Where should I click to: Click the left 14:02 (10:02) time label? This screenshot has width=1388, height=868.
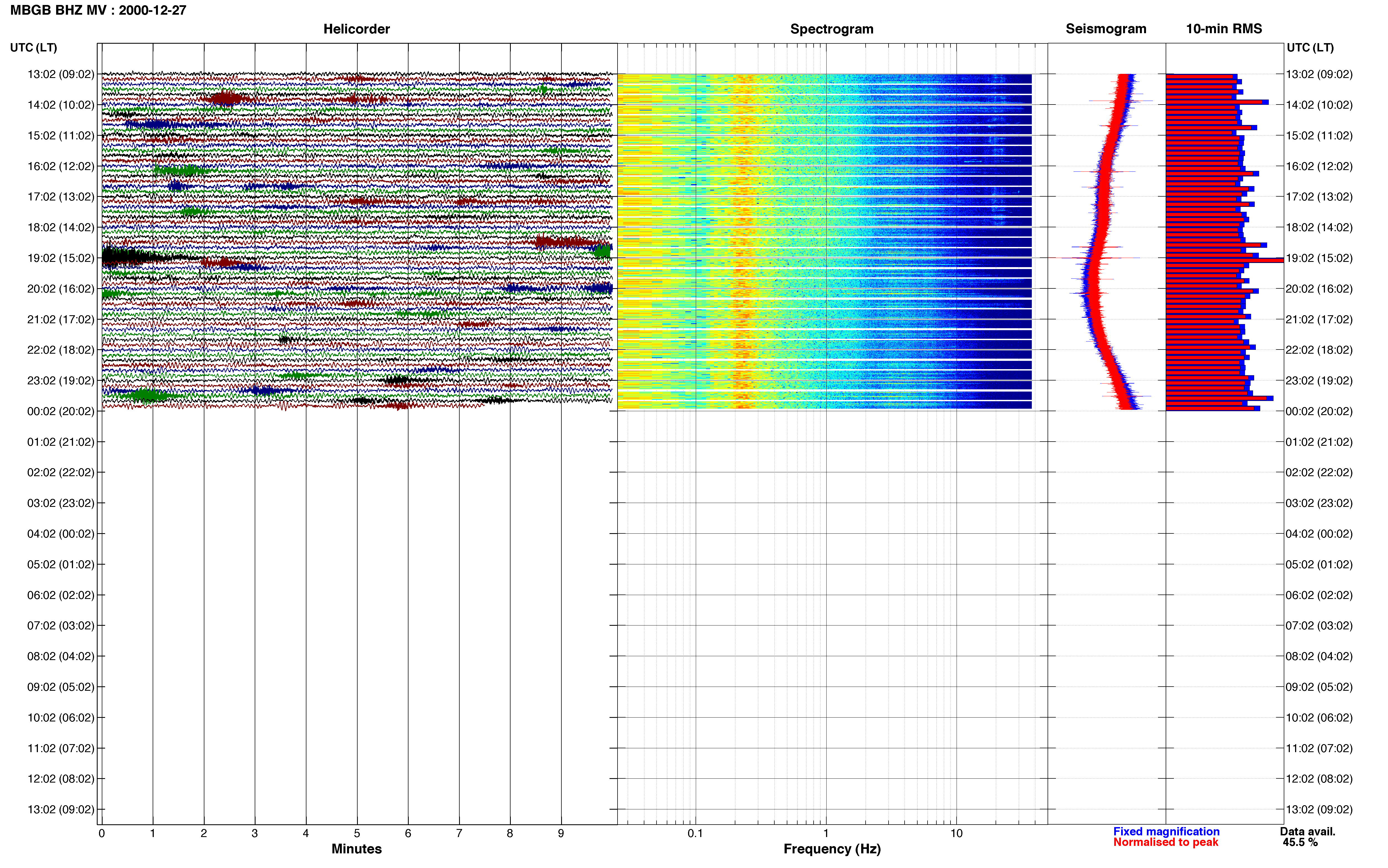[61, 105]
